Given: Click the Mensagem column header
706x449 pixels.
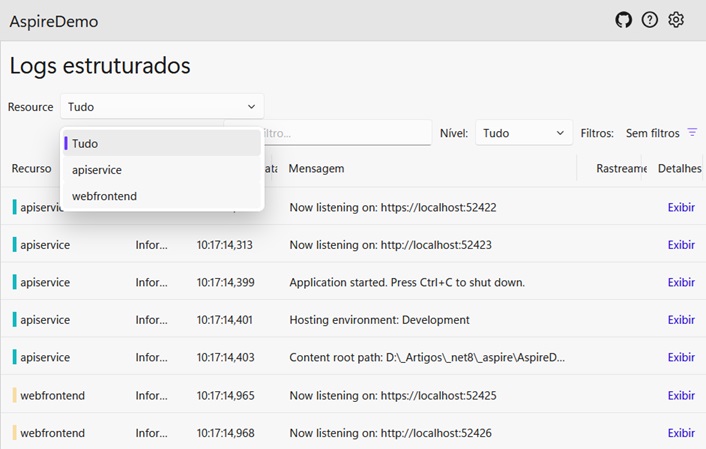Looking at the screenshot, I should (316, 168).
